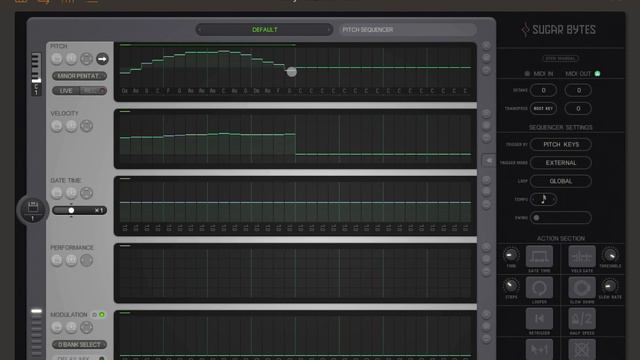This screenshot has width=640, height=360.
Task: Click the white fader marker beside Modulation section
Action: pos(36,311)
